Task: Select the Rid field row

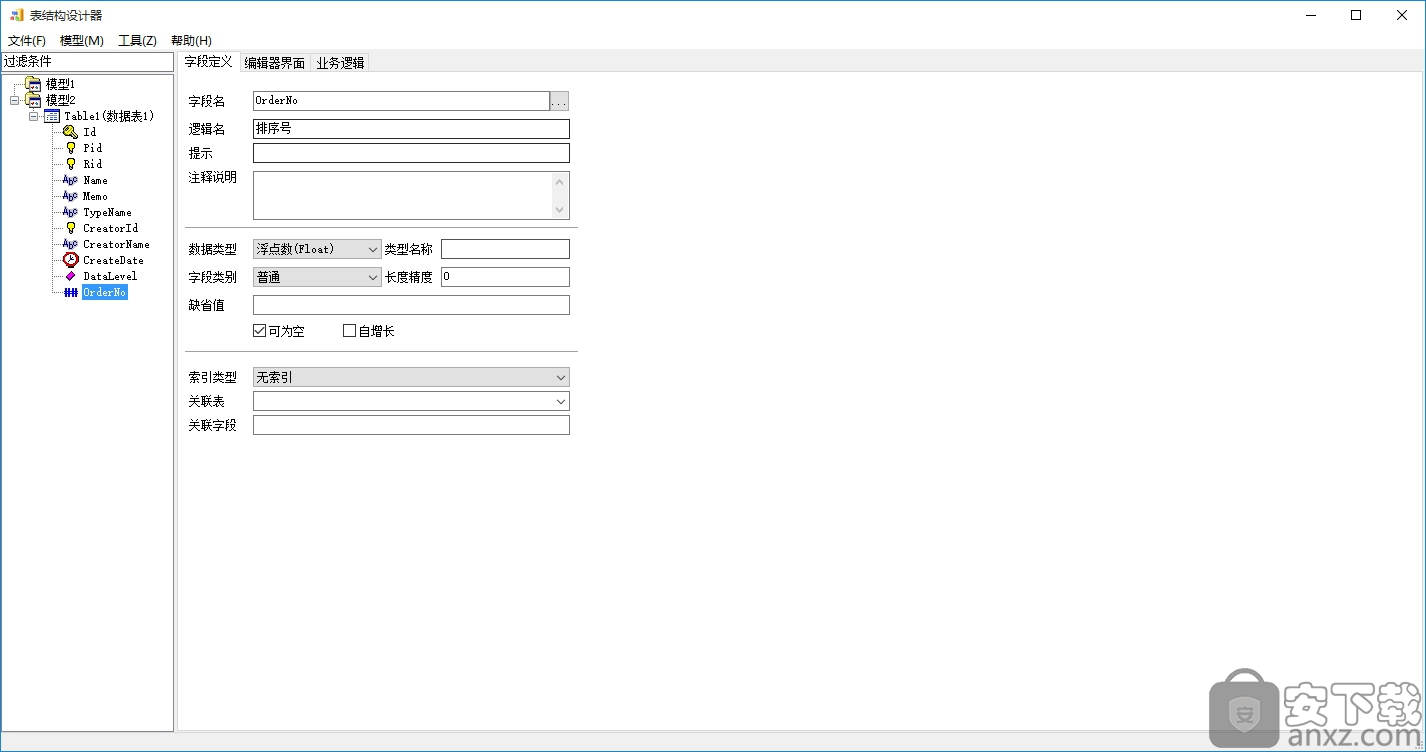Action: [92, 164]
